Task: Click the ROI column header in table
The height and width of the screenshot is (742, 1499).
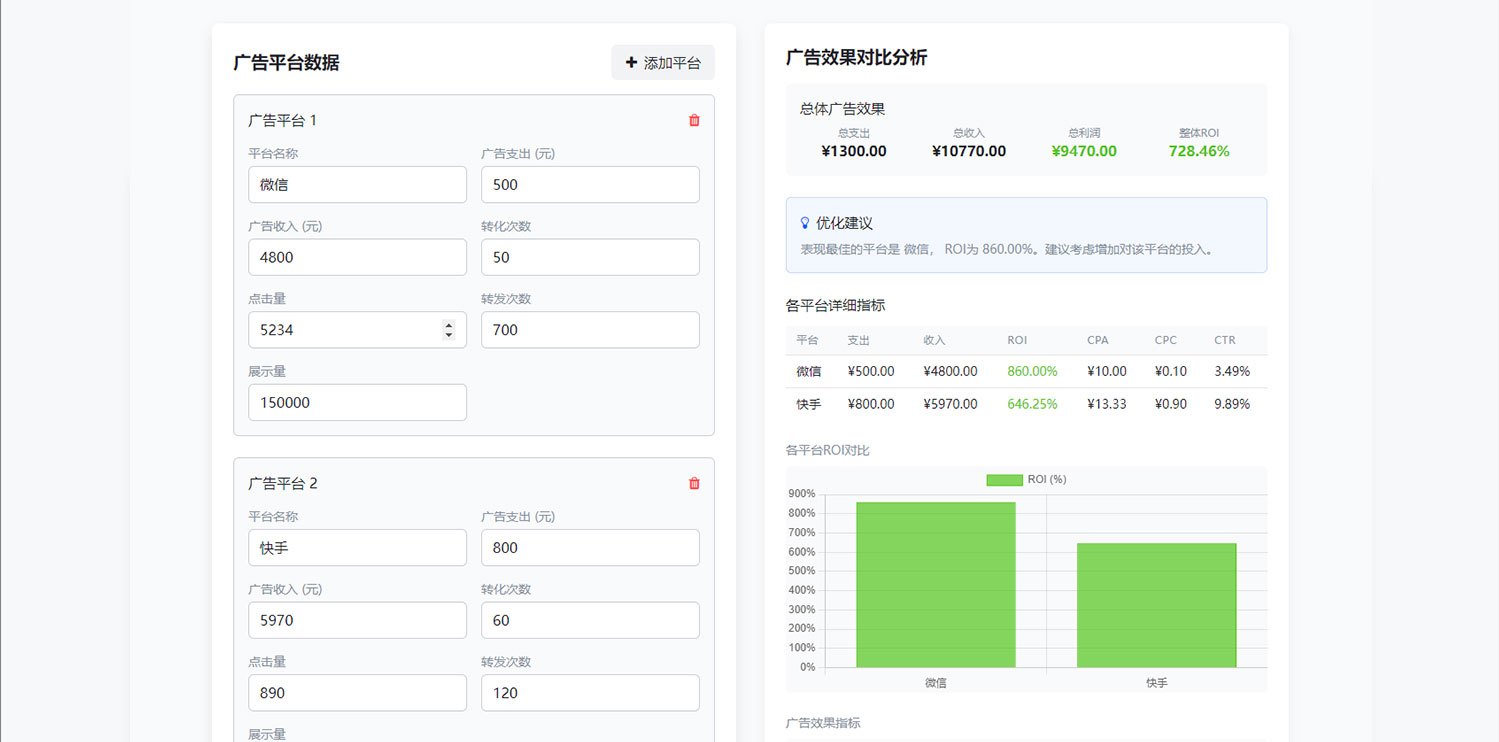Action: pos(1017,340)
